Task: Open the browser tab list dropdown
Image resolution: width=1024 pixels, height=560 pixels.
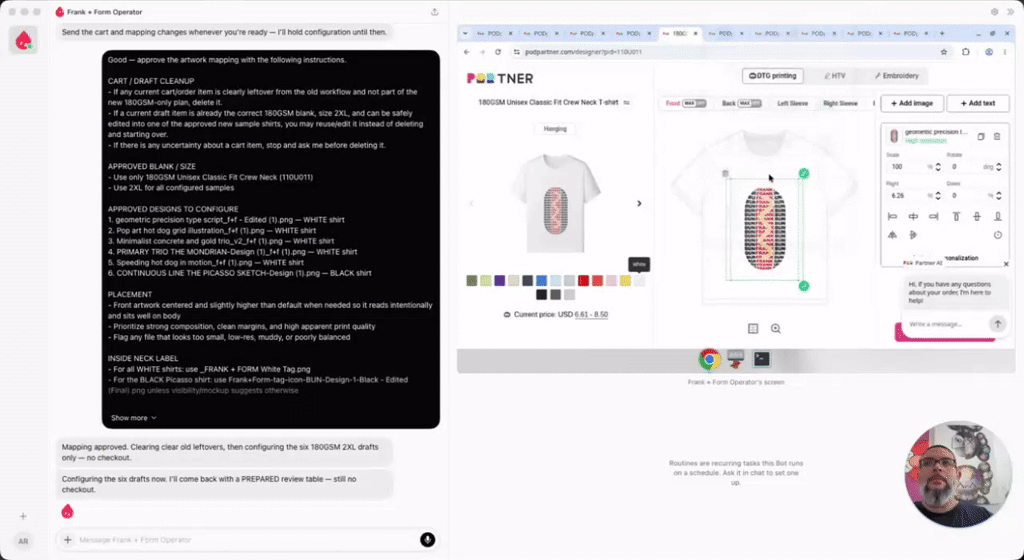Action: click(x=465, y=33)
